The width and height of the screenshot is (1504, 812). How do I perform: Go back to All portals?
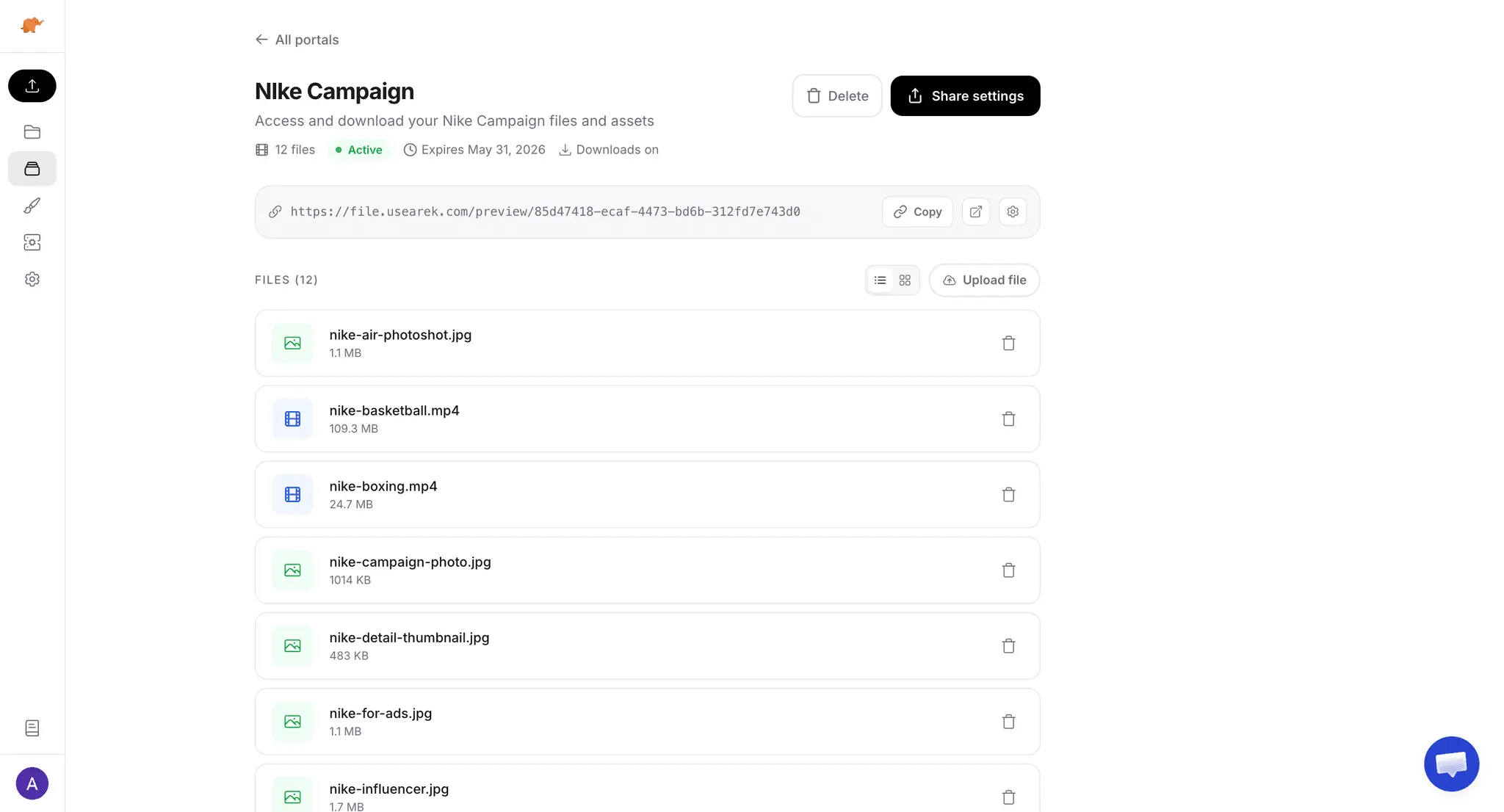click(297, 40)
